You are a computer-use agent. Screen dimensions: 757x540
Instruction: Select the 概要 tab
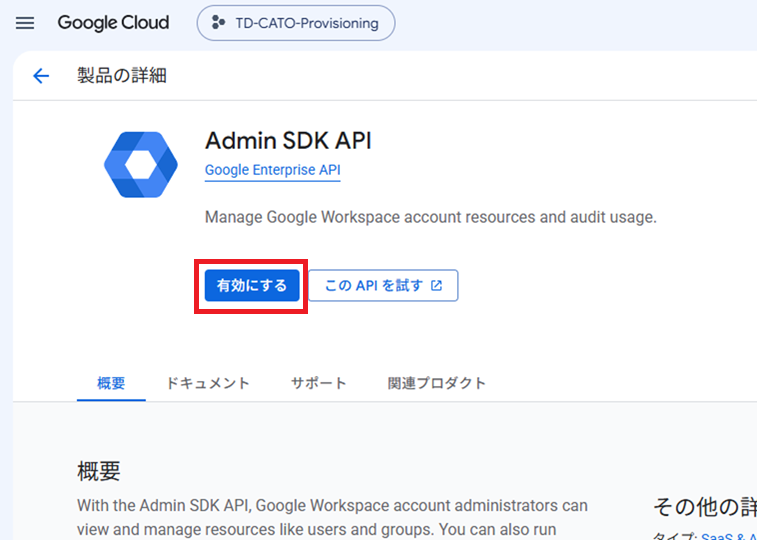pos(111,383)
